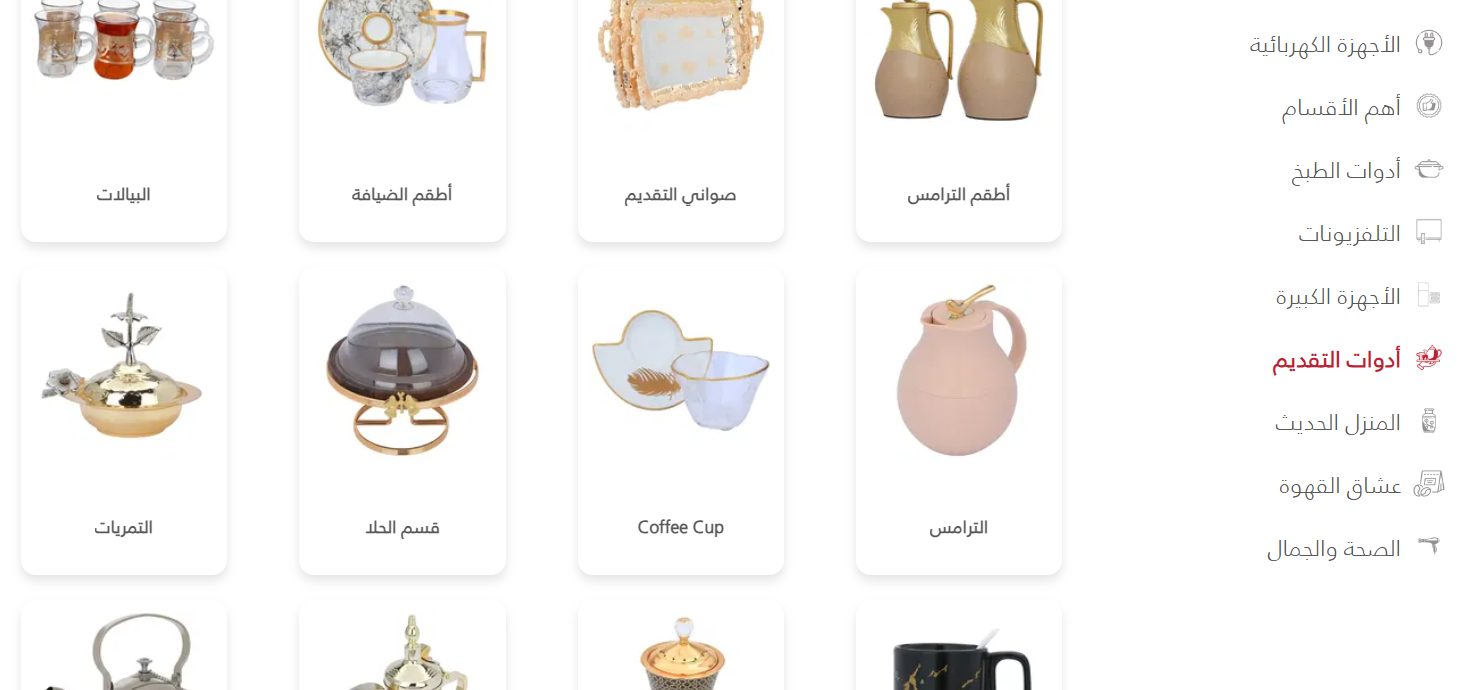Open the أدوات التقديم sidebar category

pos(1336,360)
